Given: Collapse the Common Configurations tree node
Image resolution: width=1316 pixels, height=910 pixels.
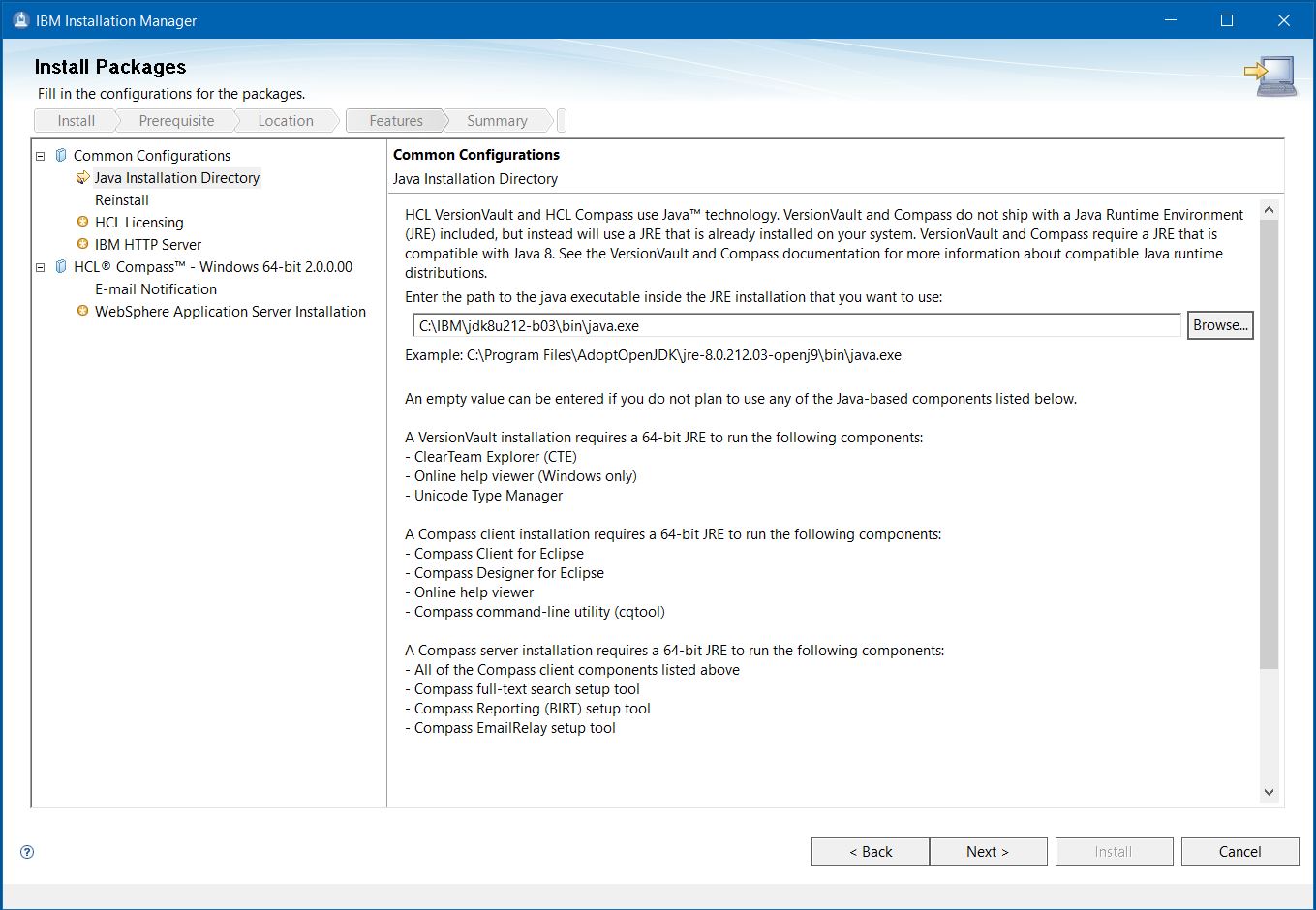Looking at the screenshot, I should 41,156.
